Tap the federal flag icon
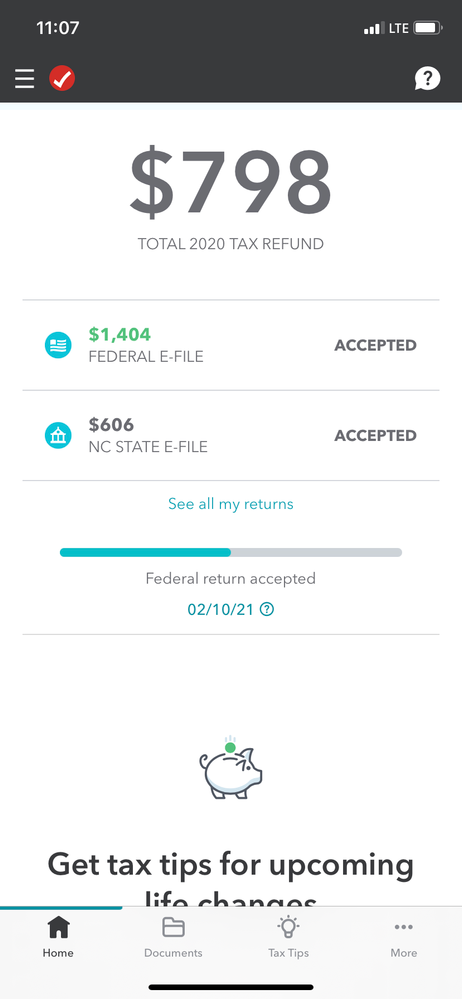This screenshot has height=999, width=462. pos(57,345)
